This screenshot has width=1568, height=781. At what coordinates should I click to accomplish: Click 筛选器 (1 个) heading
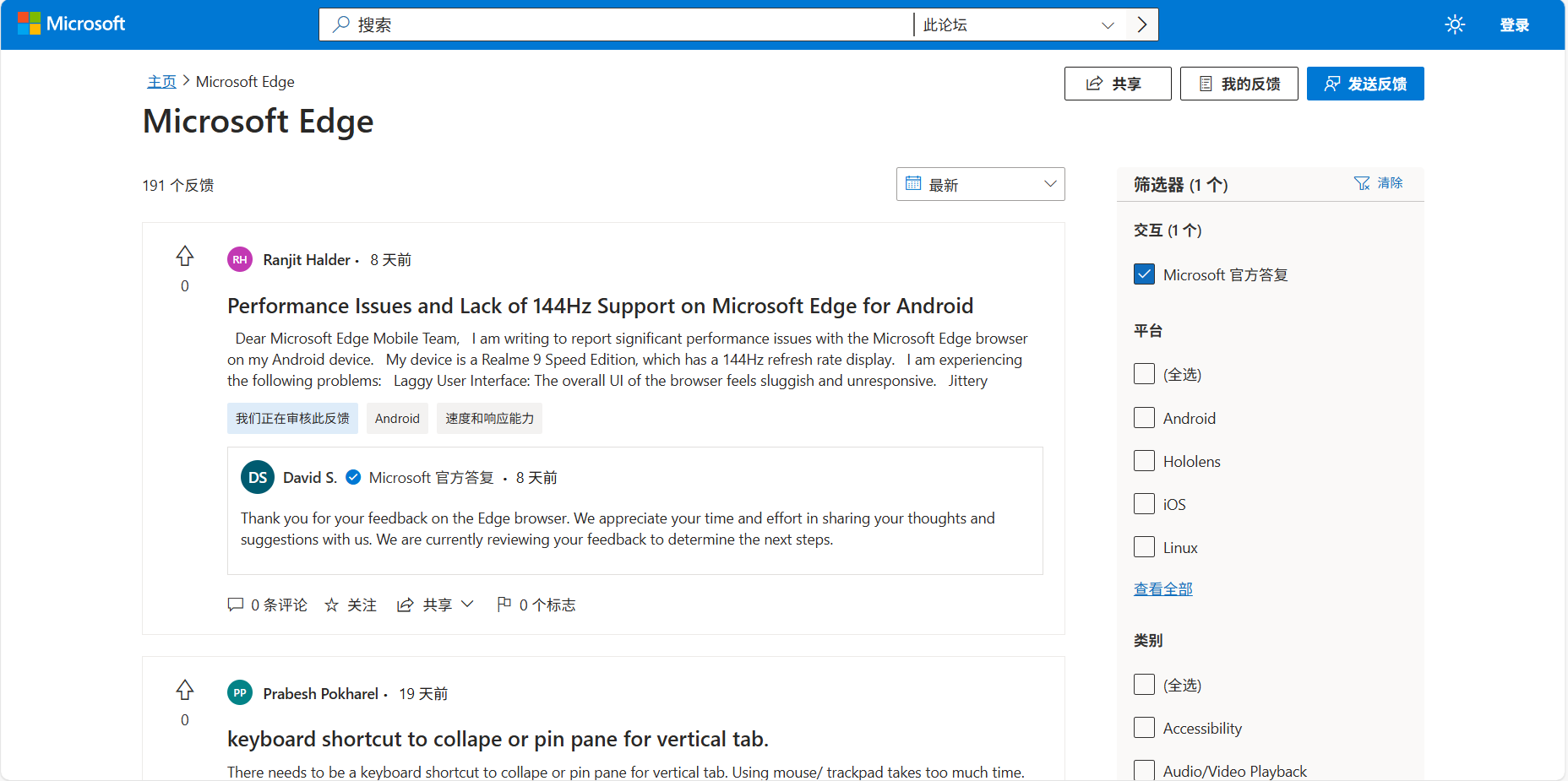click(1180, 184)
